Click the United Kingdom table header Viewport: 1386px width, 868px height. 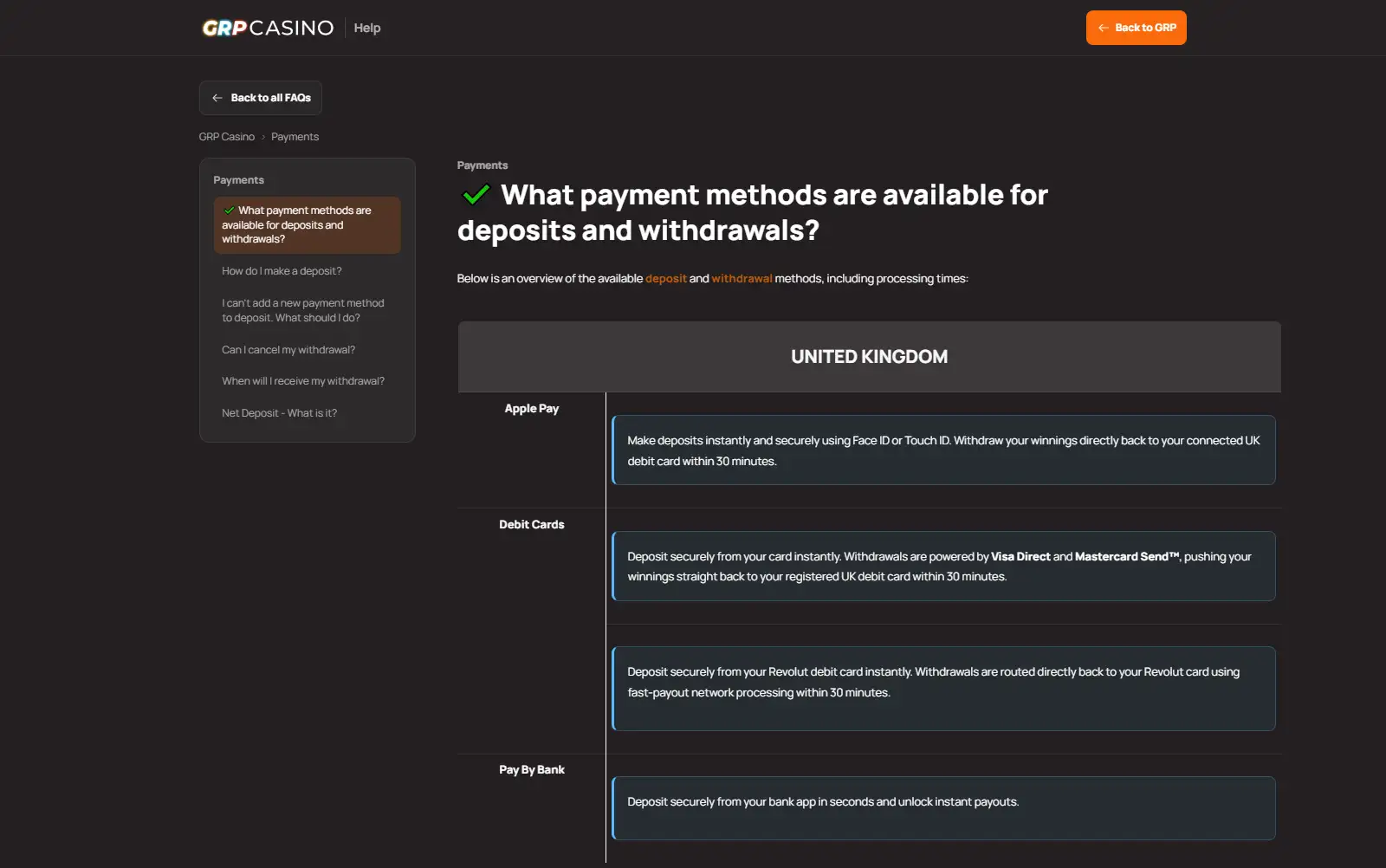pos(869,357)
